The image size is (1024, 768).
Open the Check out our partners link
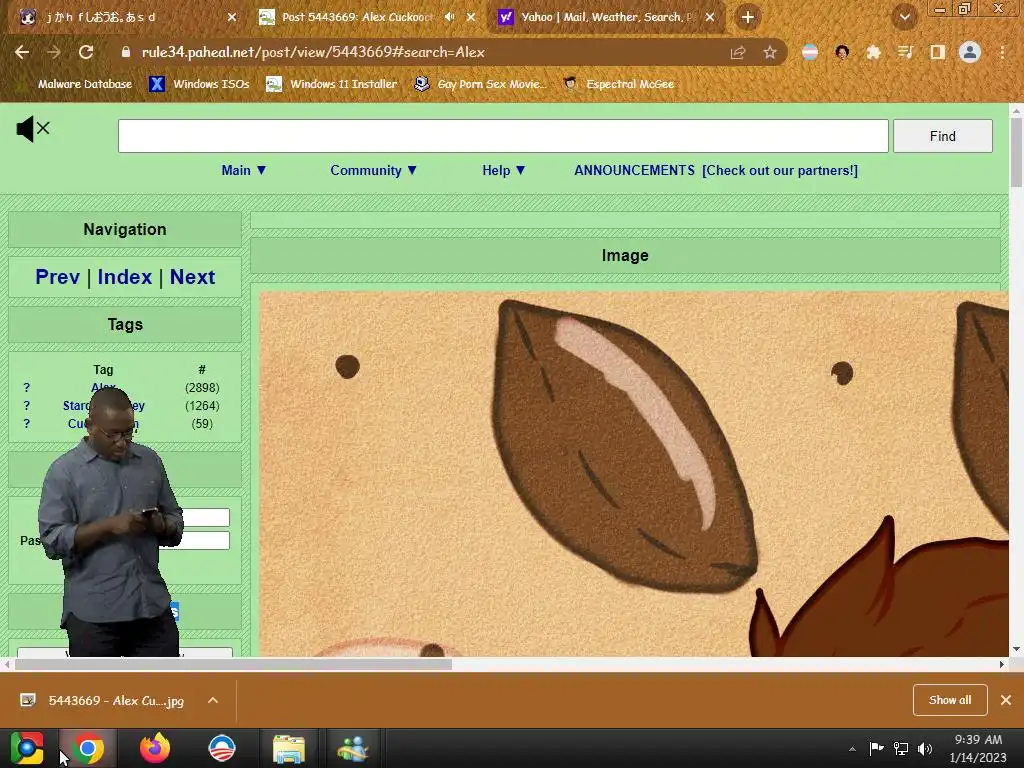point(780,170)
